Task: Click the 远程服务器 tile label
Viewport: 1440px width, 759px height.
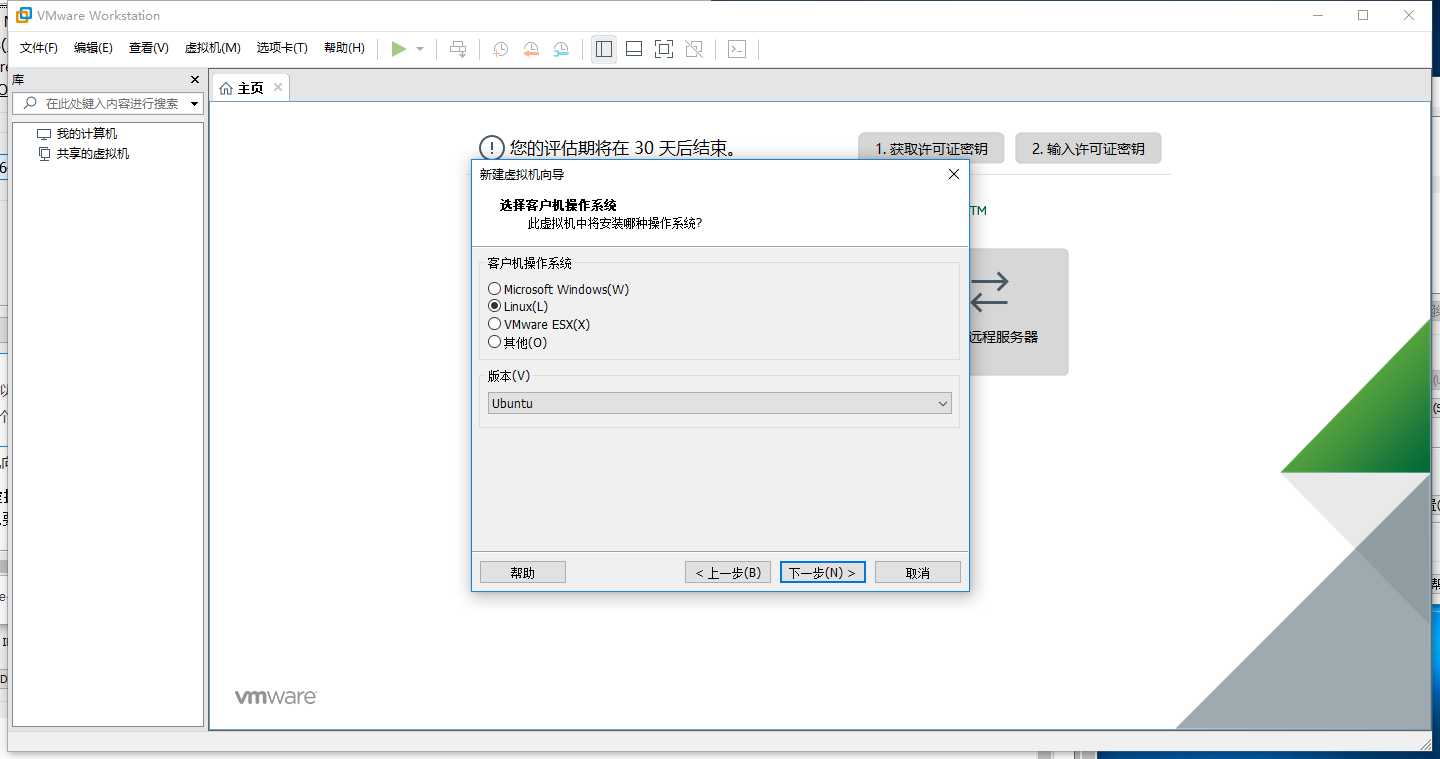Action: 1003,337
